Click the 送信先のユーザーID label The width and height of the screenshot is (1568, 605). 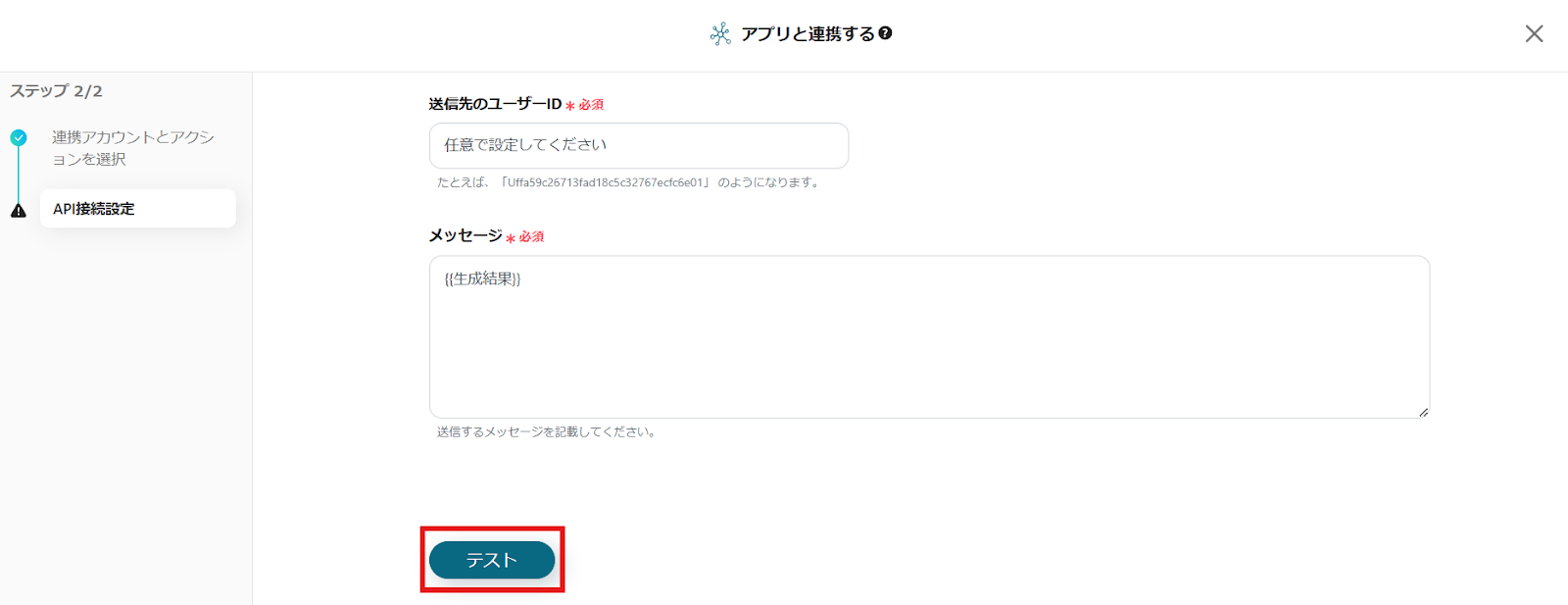[495, 103]
